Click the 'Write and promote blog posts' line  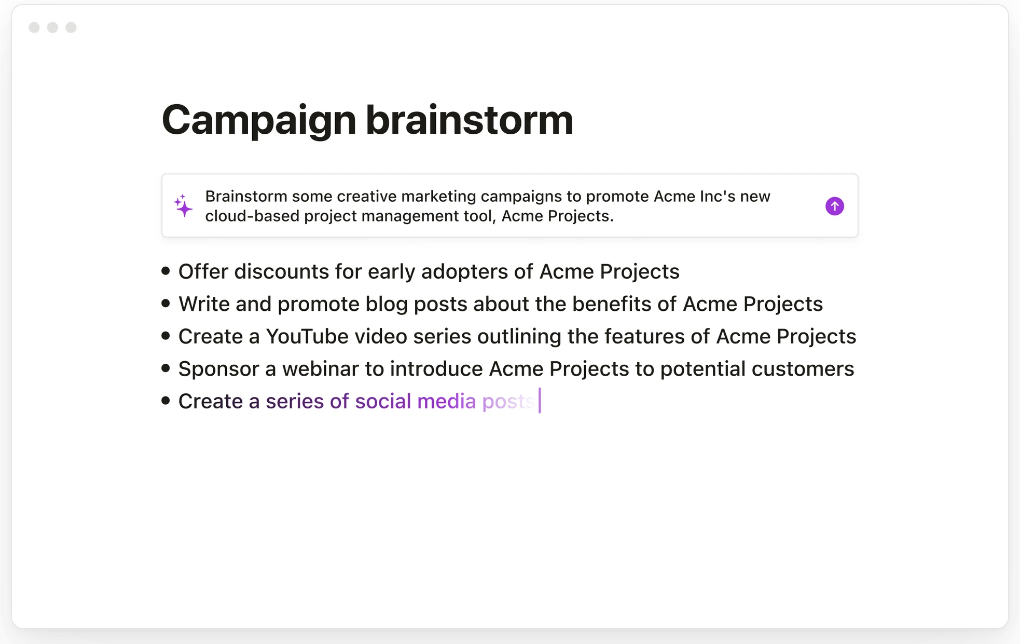tap(500, 304)
